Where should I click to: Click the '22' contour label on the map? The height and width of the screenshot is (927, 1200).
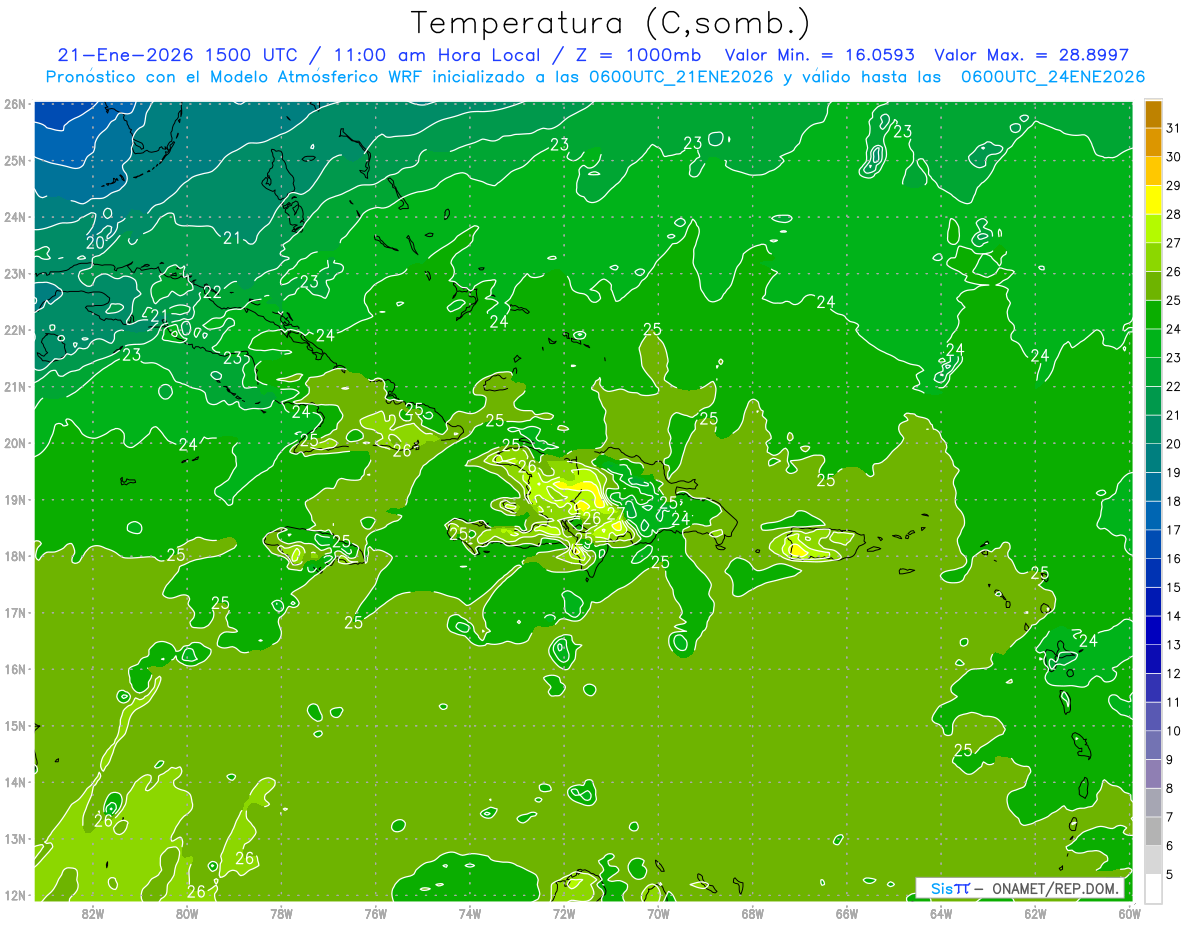pos(212,292)
